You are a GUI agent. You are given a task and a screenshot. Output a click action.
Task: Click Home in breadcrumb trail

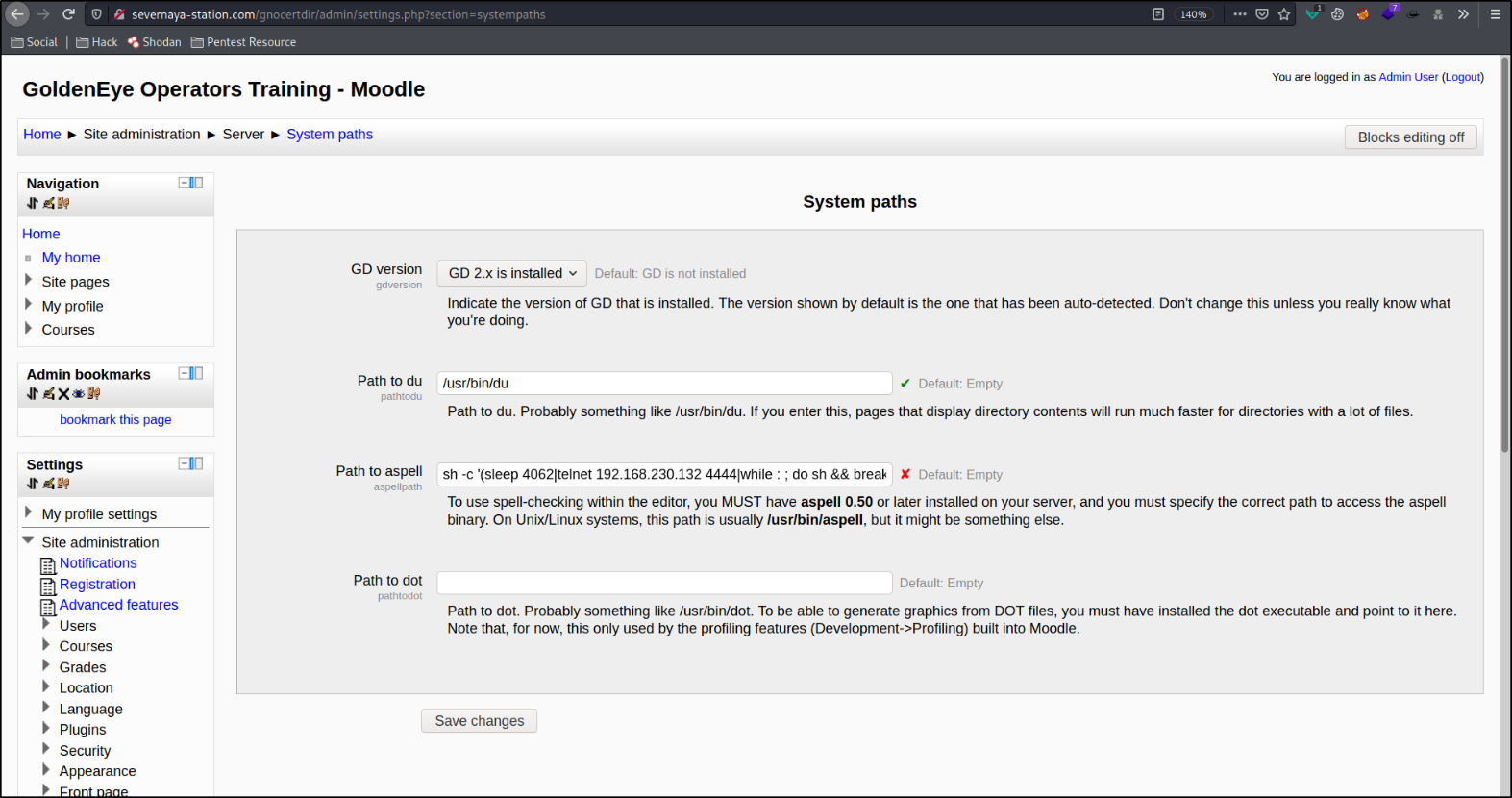tap(42, 135)
